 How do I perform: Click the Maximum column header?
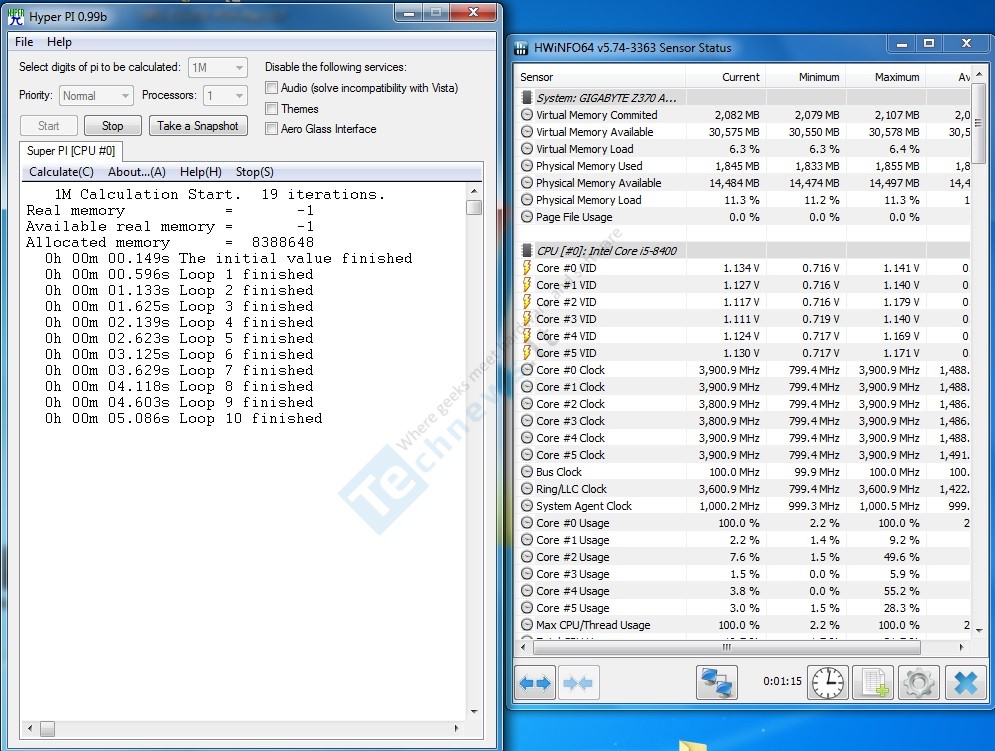point(885,77)
